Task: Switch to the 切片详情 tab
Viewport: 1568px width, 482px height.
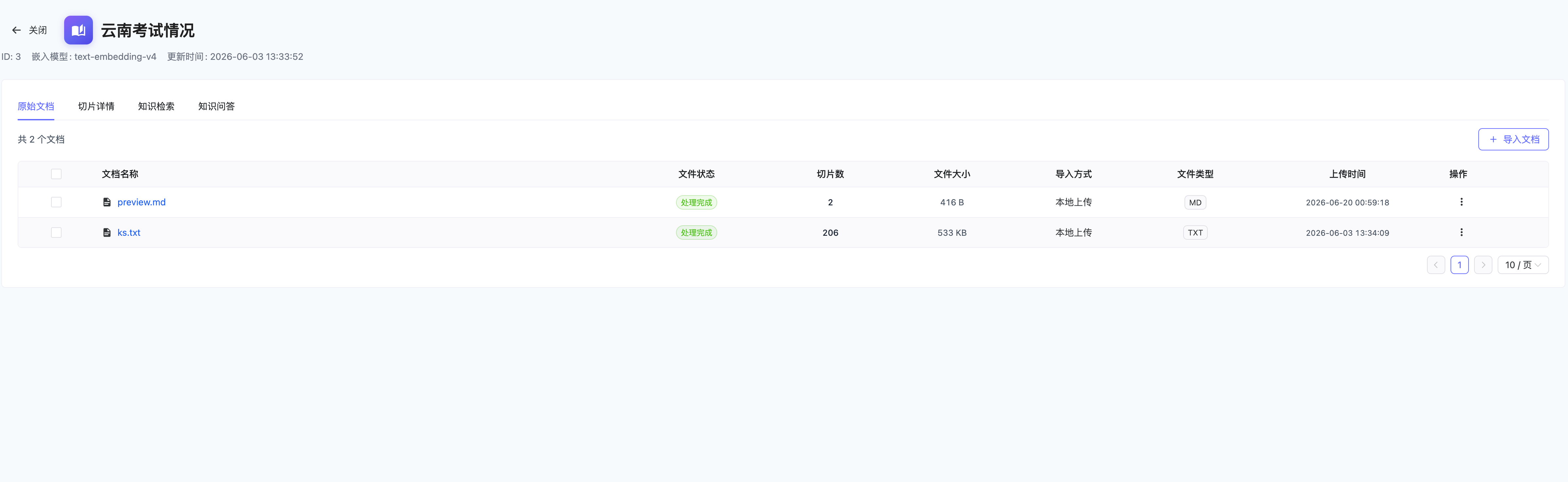Action: 96,107
